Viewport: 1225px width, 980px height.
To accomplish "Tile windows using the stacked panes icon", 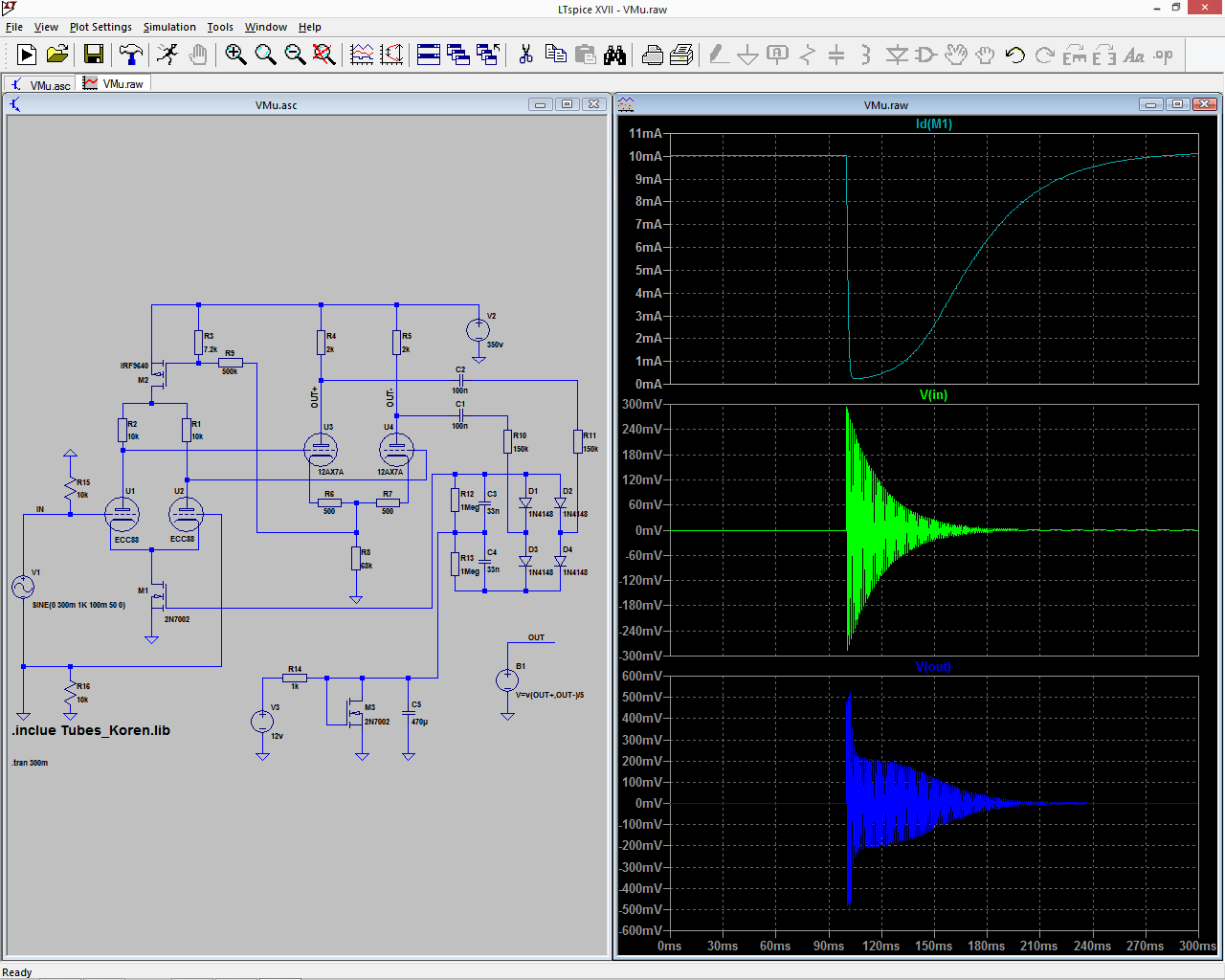I will 429,55.
